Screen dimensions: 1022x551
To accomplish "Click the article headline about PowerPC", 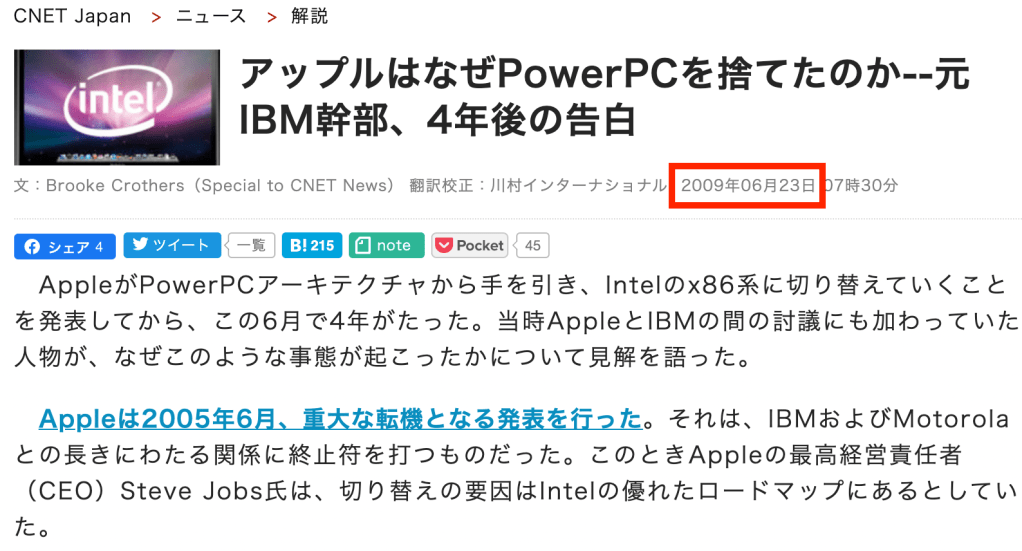I will click(604, 96).
